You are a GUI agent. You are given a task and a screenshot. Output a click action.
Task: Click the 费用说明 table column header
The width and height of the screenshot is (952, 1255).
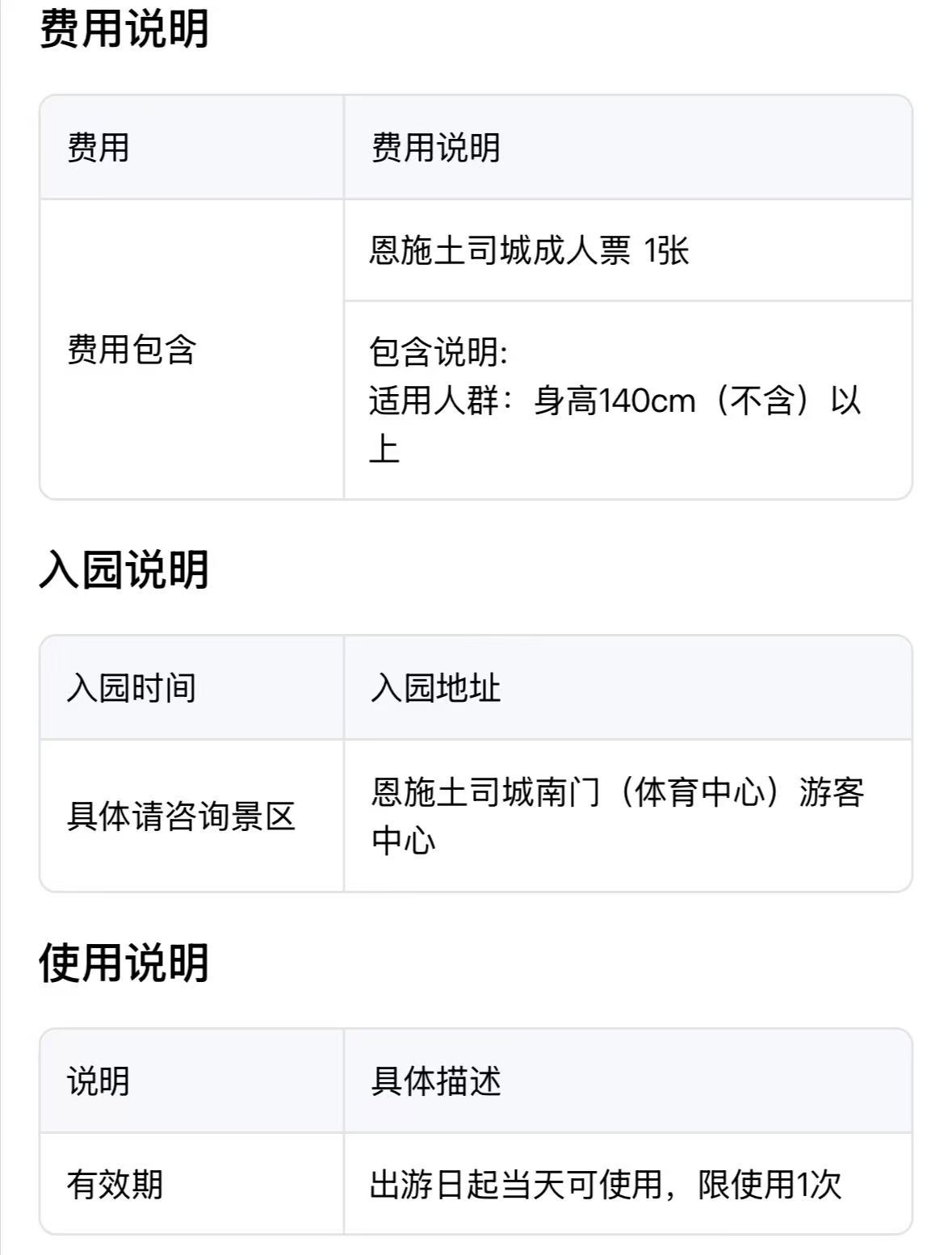(435, 148)
